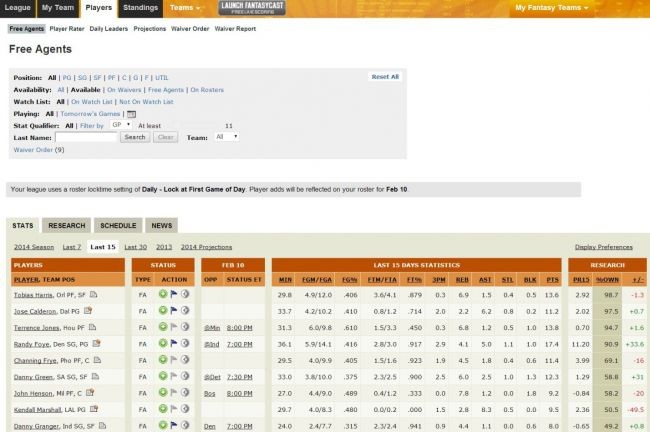The width and height of the screenshot is (650, 432).
Task: Click Reset All filters link
Action: pos(385,77)
